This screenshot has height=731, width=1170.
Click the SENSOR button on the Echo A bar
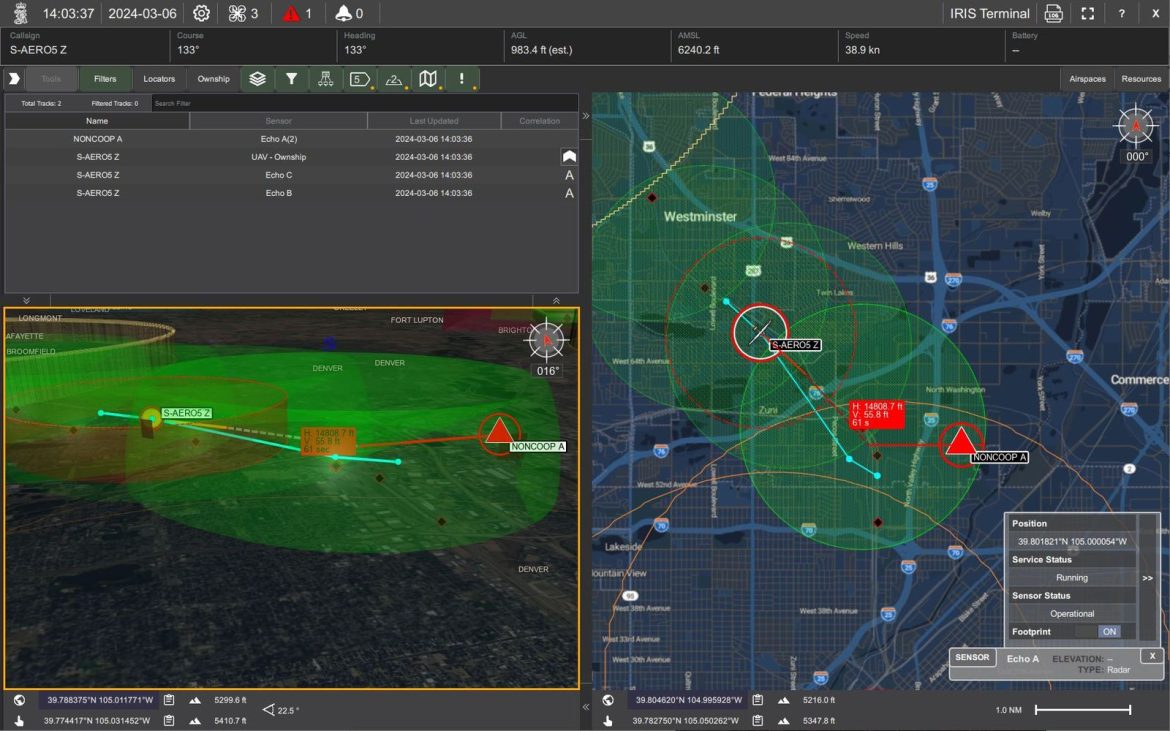(x=971, y=657)
